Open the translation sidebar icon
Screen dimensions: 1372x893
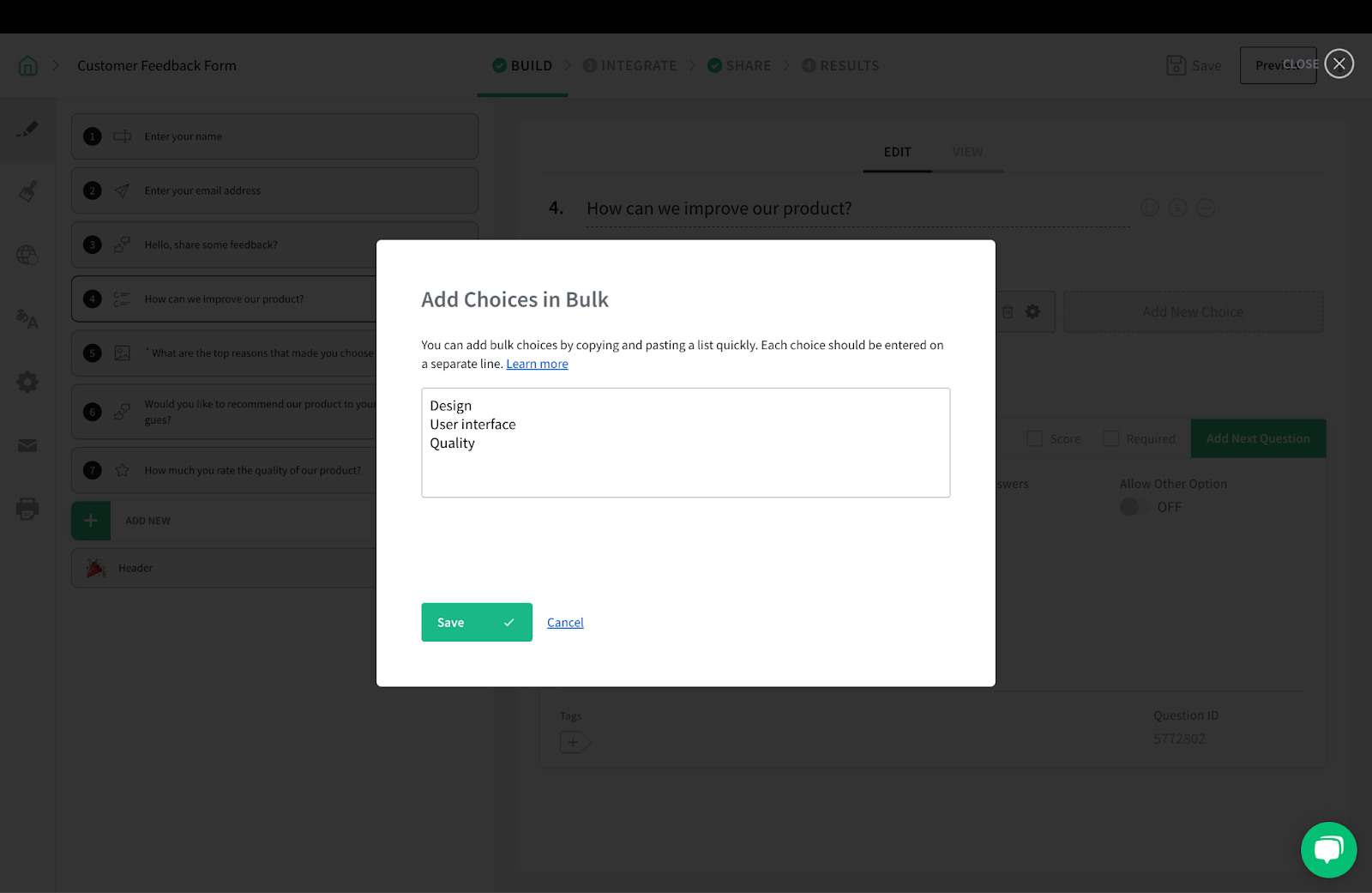click(27, 318)
